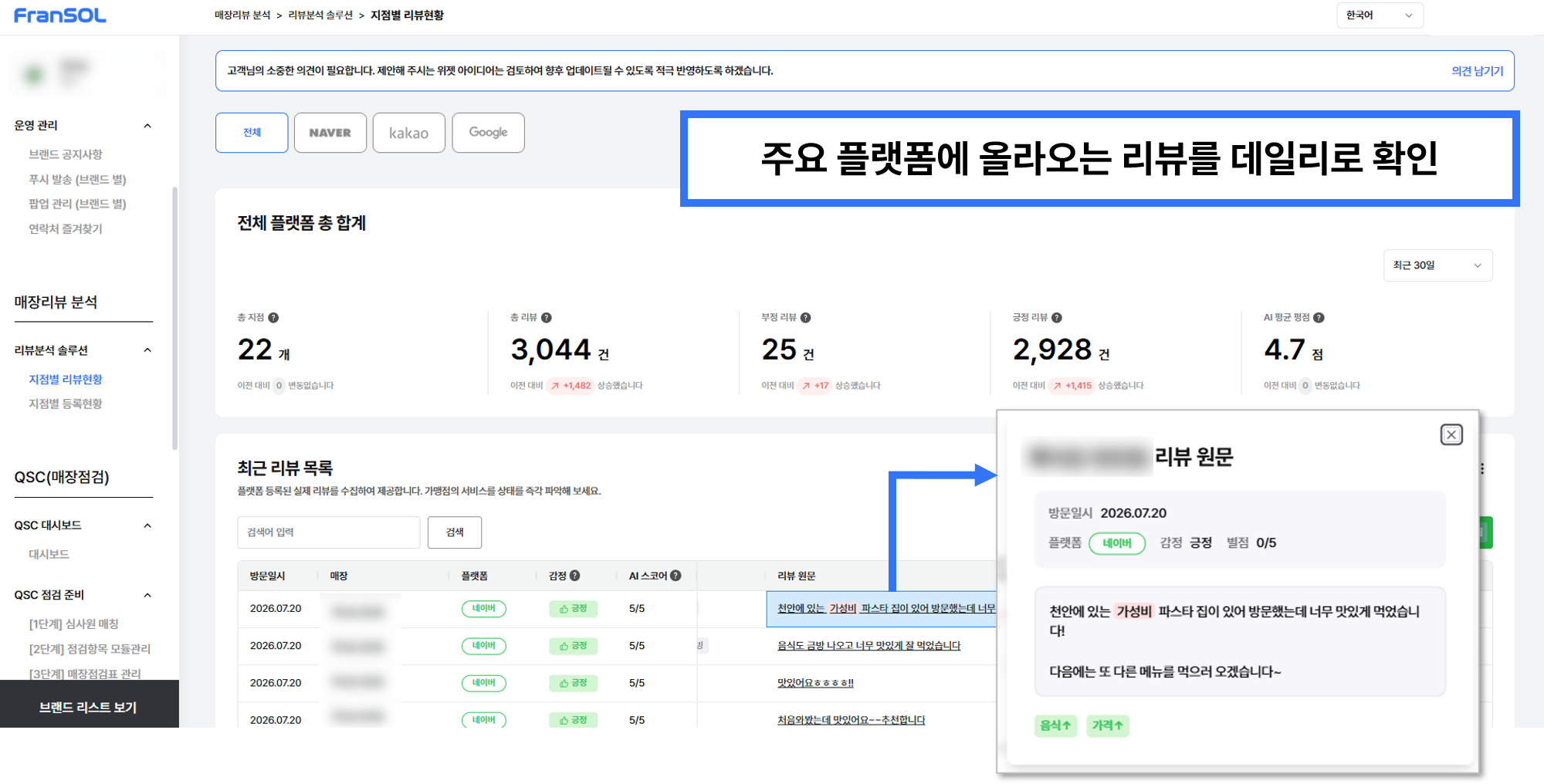Open 브랜드 공지사항 menu item
The width and height of the screenshot is (1544, 784).
[66, 154]
